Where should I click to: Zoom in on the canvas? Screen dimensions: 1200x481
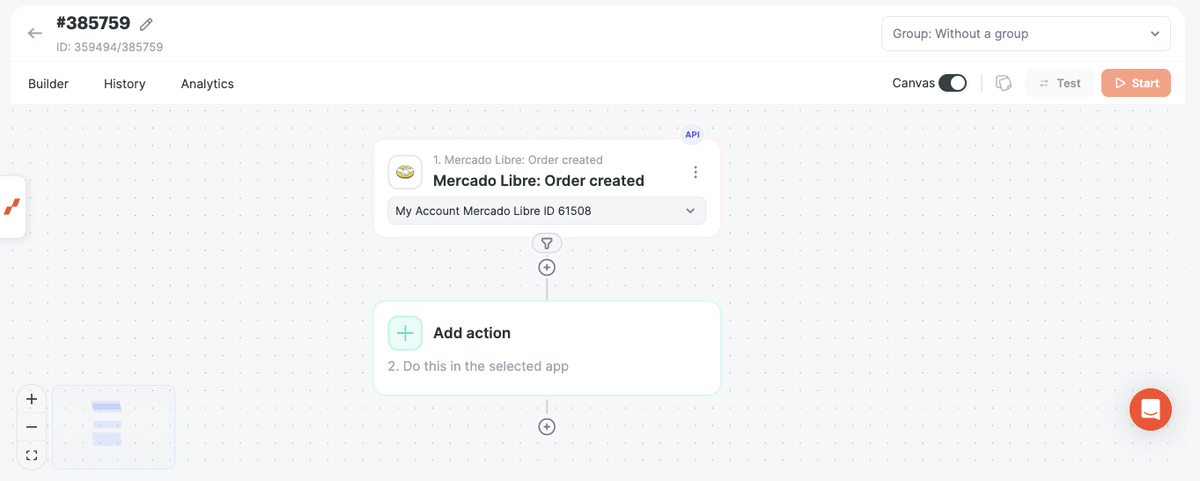click(32, 399)
